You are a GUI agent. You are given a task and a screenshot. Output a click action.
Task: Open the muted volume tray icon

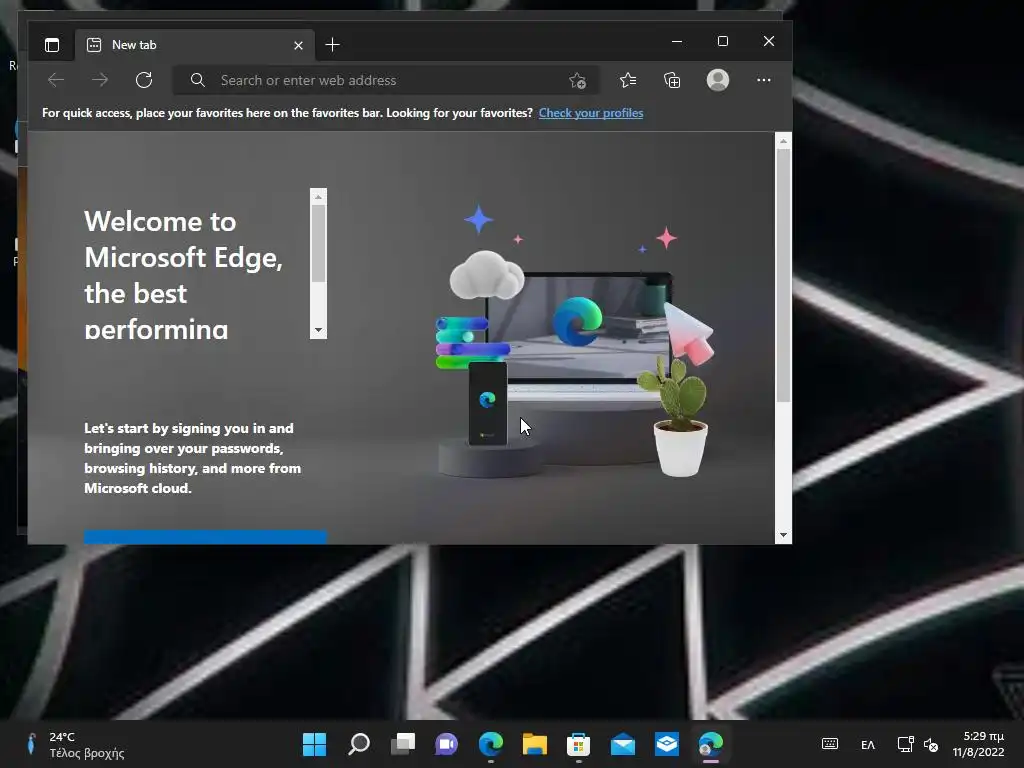coord(931,744)
